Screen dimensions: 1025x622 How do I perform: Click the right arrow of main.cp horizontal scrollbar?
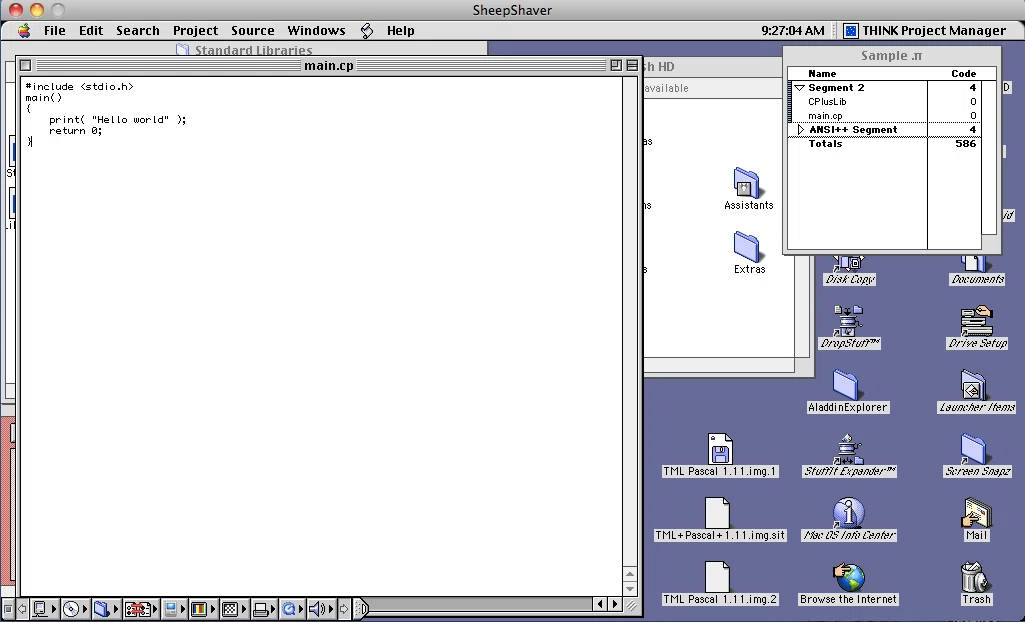pyautogui.click(x=614, y=604)
